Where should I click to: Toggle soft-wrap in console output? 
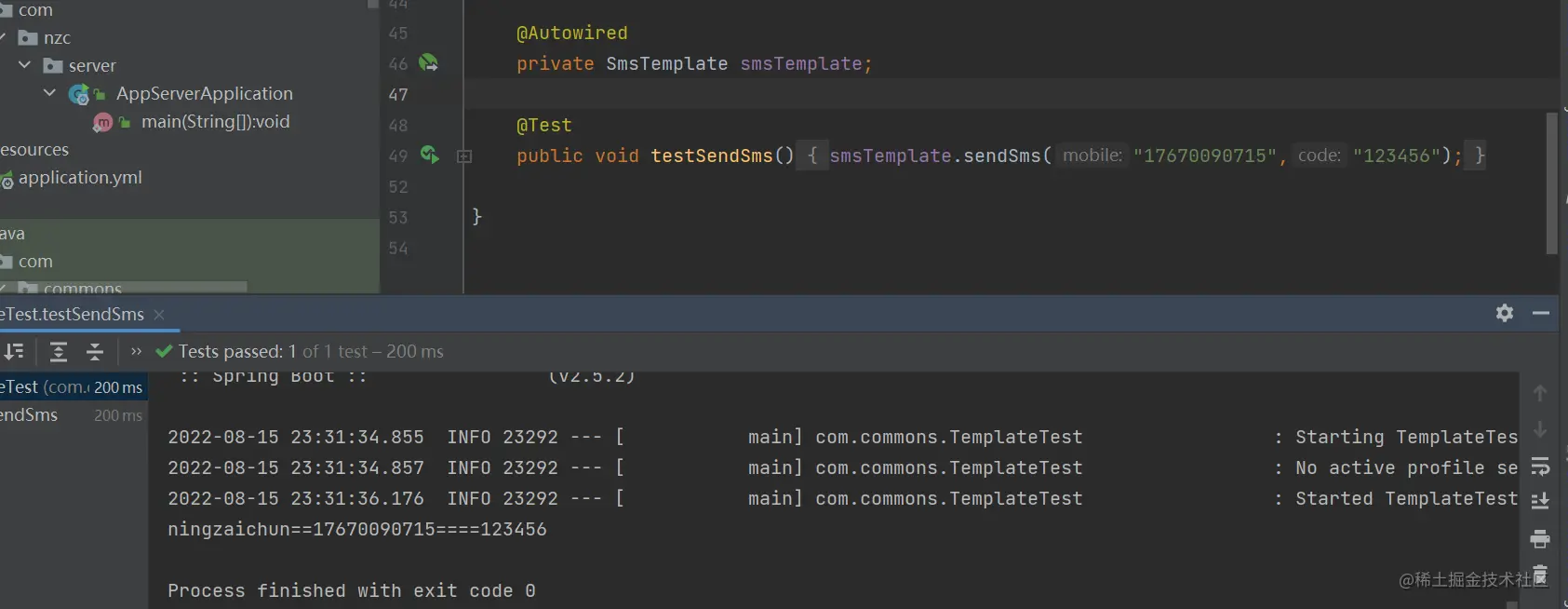pyautogui.click(x=1539, y=466)
